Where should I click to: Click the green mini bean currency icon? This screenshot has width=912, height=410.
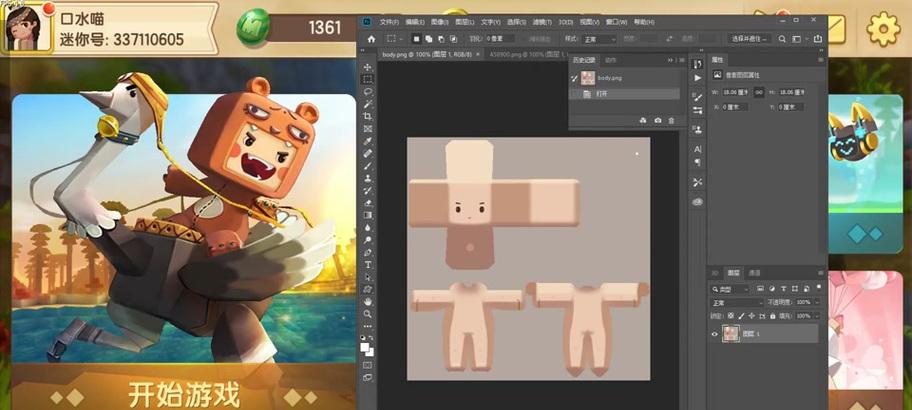point(253,27)
